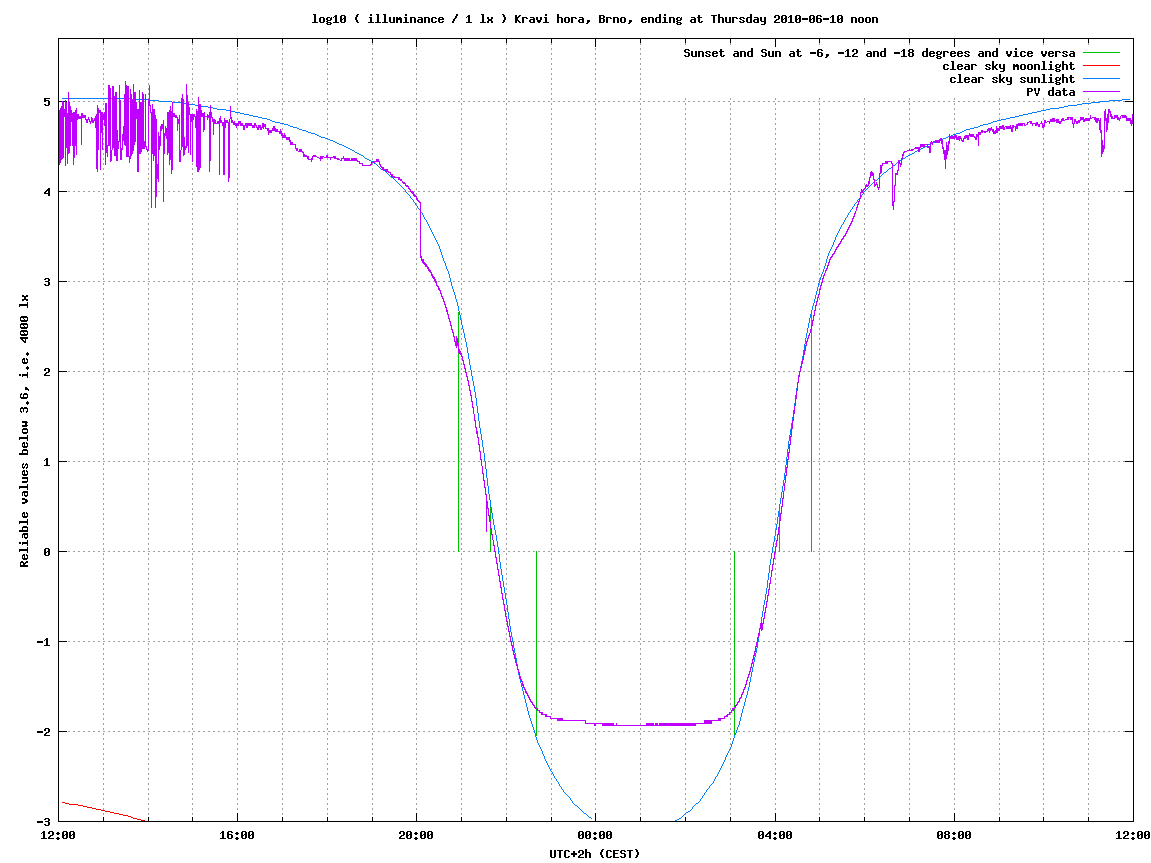Viewport: 1151px width, 863px height.
Task: Click the y-axis label 'Reliable values below 3.6'
Action: coord(24,430)
